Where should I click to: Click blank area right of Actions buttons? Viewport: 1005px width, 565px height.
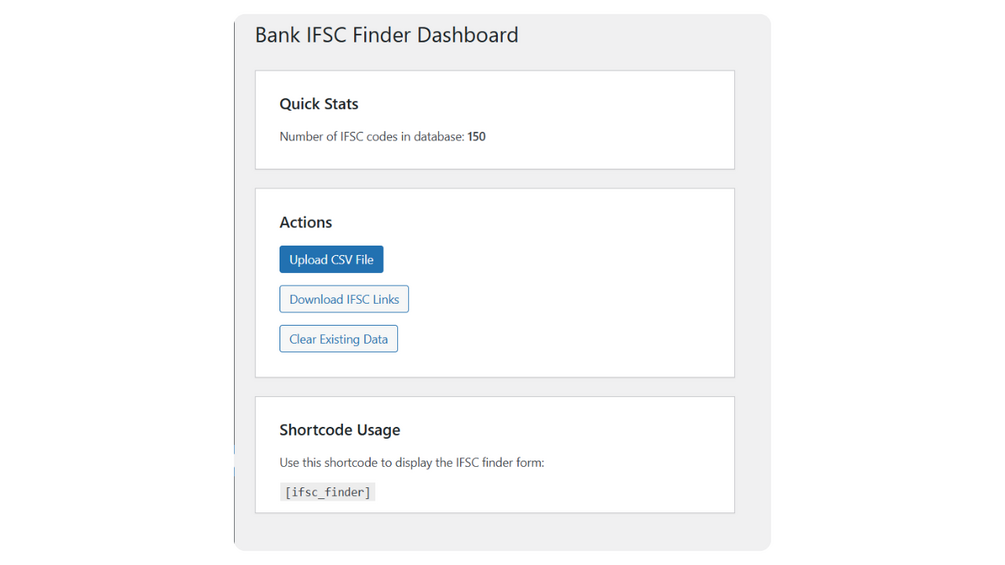pos(580,300)
